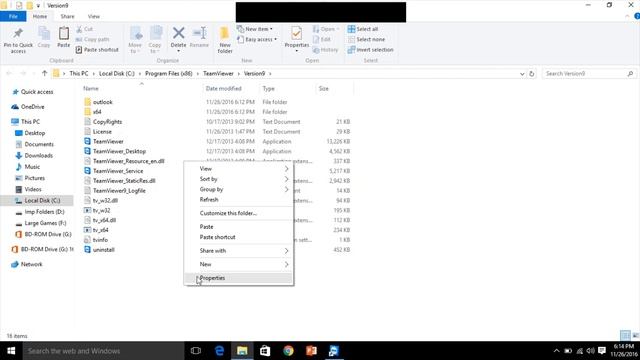Expand Group by in context menu
Image resolution: width=640 pixels, height=360 pixels.
click(239, 189)
